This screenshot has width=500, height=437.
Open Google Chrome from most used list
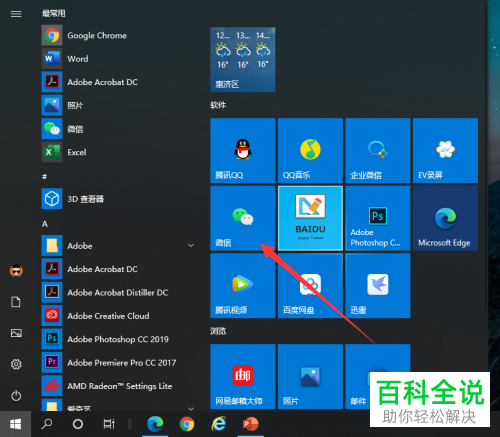coord(118,35)
